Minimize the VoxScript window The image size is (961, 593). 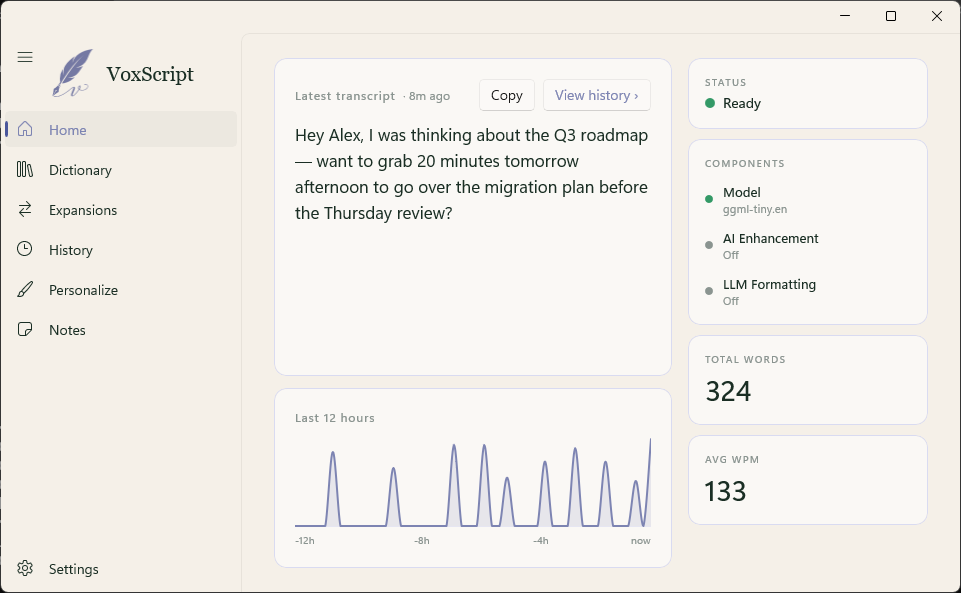845,16
